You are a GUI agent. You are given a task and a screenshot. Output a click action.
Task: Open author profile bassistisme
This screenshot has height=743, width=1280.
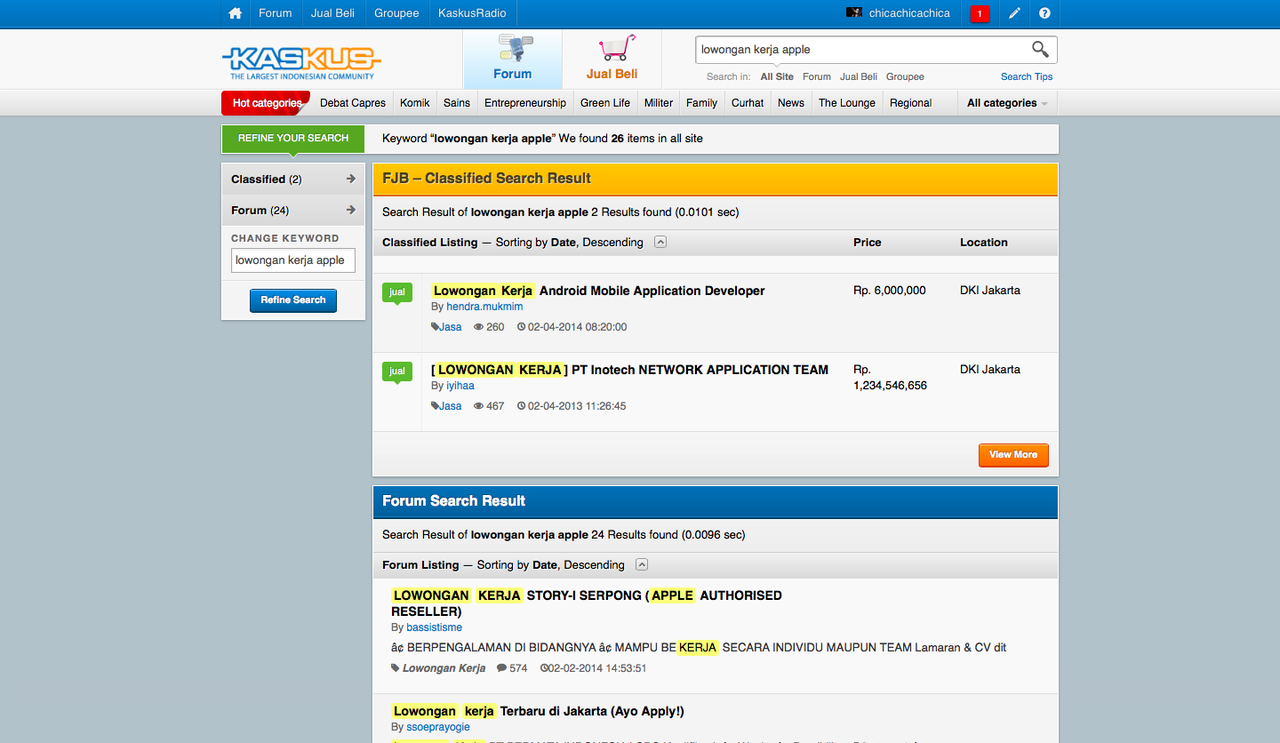(434, 628)
